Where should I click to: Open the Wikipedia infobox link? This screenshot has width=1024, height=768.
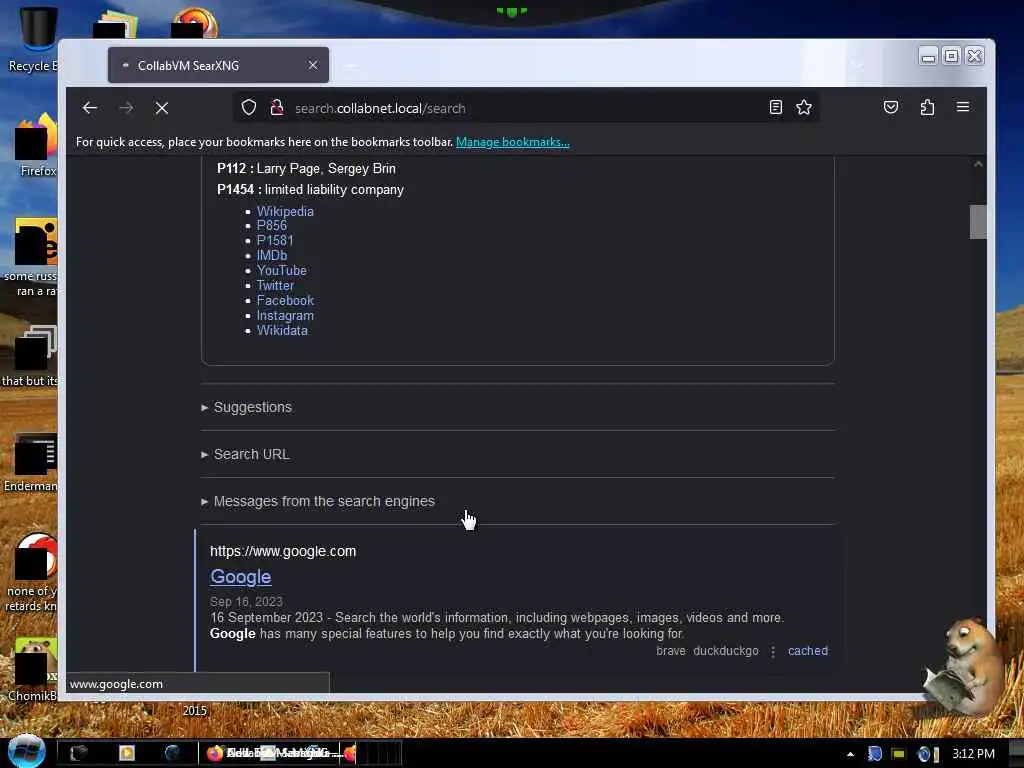tap(285, 211)
